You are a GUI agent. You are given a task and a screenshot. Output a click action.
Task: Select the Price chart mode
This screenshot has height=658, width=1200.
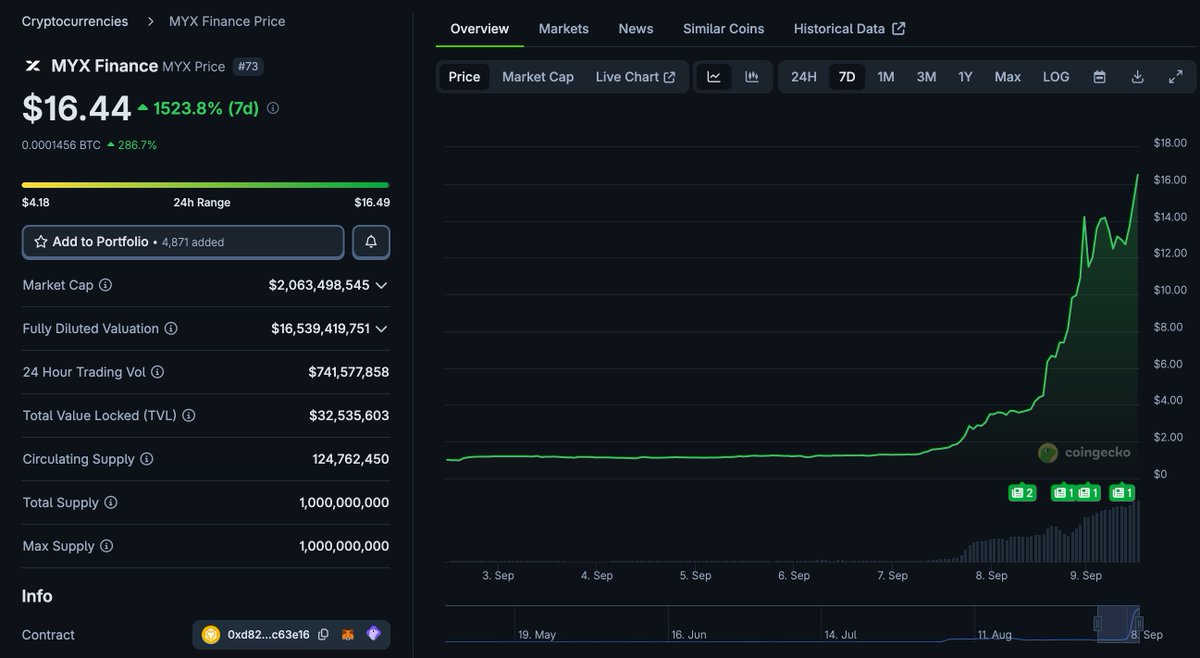point(464,77)
